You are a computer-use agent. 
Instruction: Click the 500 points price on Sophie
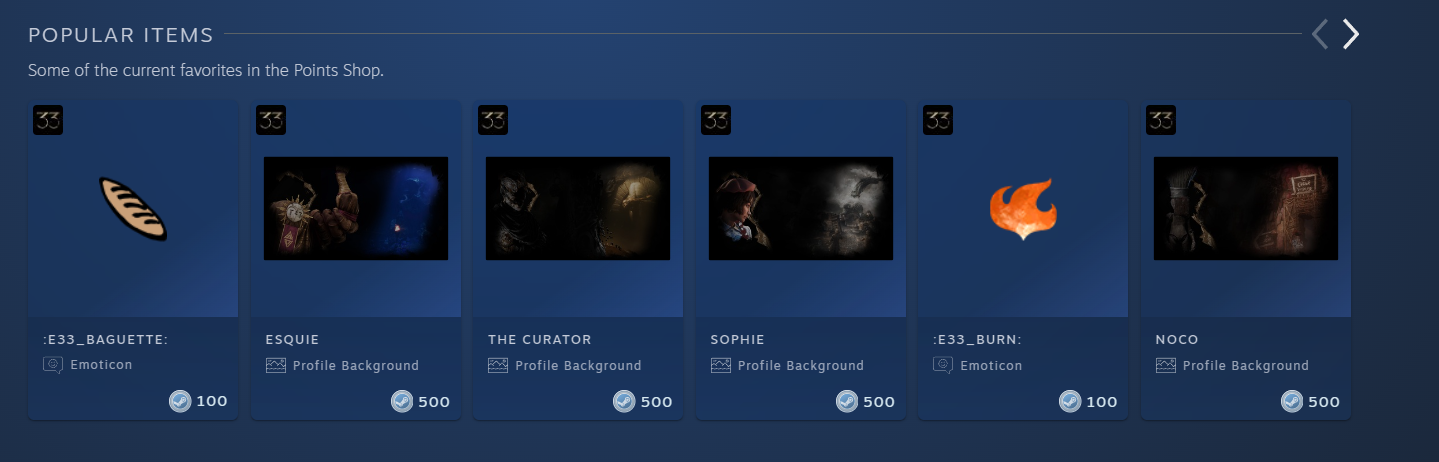point(879,402)
